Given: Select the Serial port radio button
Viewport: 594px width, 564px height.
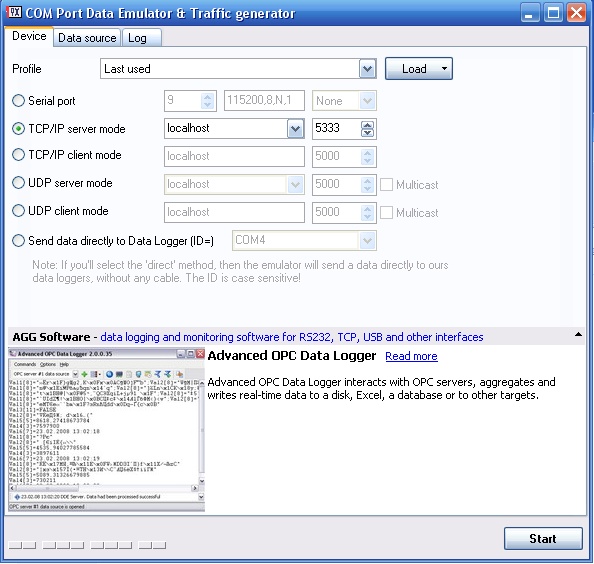Looking at the screenshot, I should tap(18, 101).
